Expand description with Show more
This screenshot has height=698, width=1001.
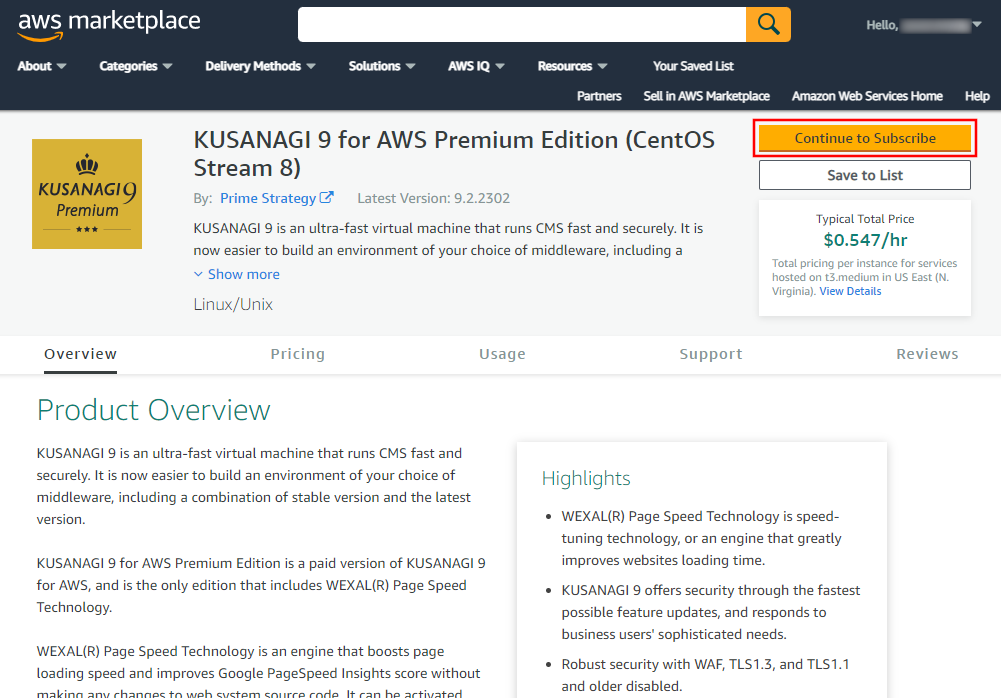[x=237, y=274]
